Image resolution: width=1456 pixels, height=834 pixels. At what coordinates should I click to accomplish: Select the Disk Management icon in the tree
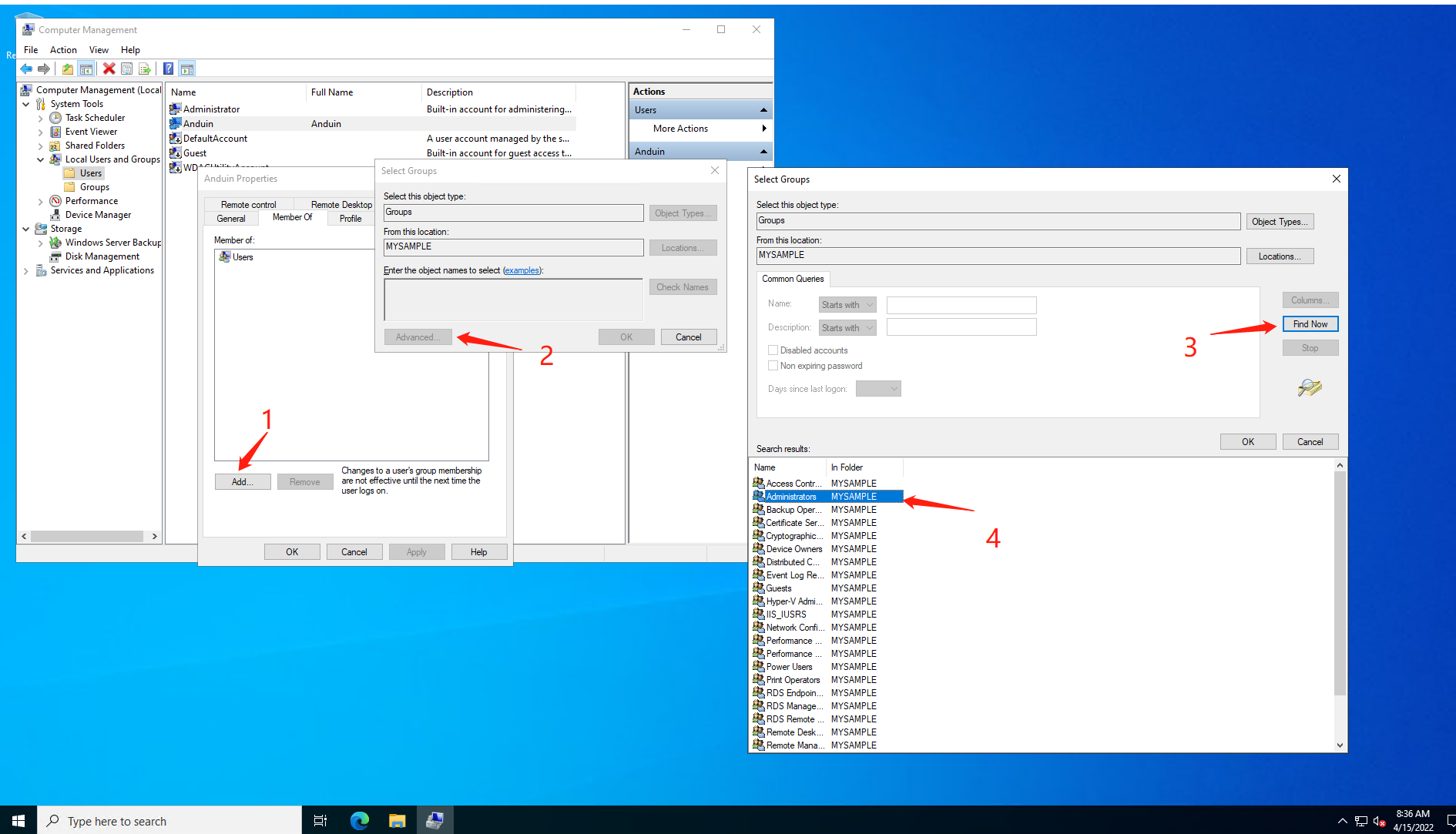(55, 256)
